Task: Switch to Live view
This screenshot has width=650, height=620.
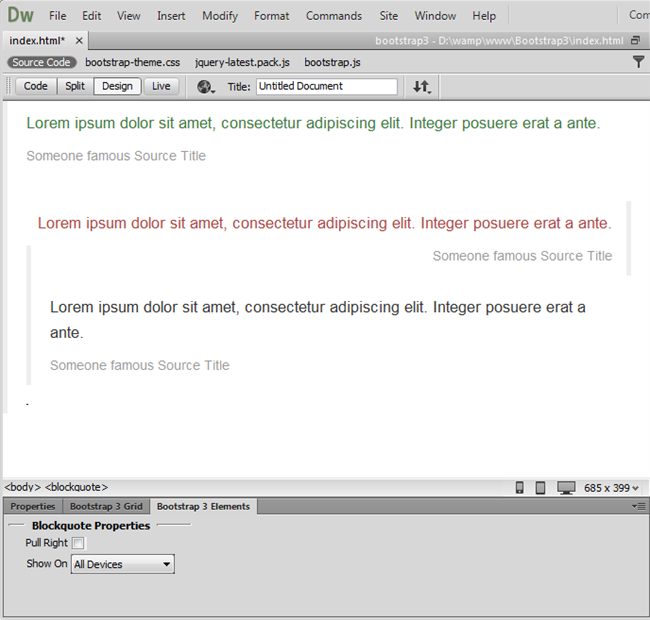Action: pos(161,86)
